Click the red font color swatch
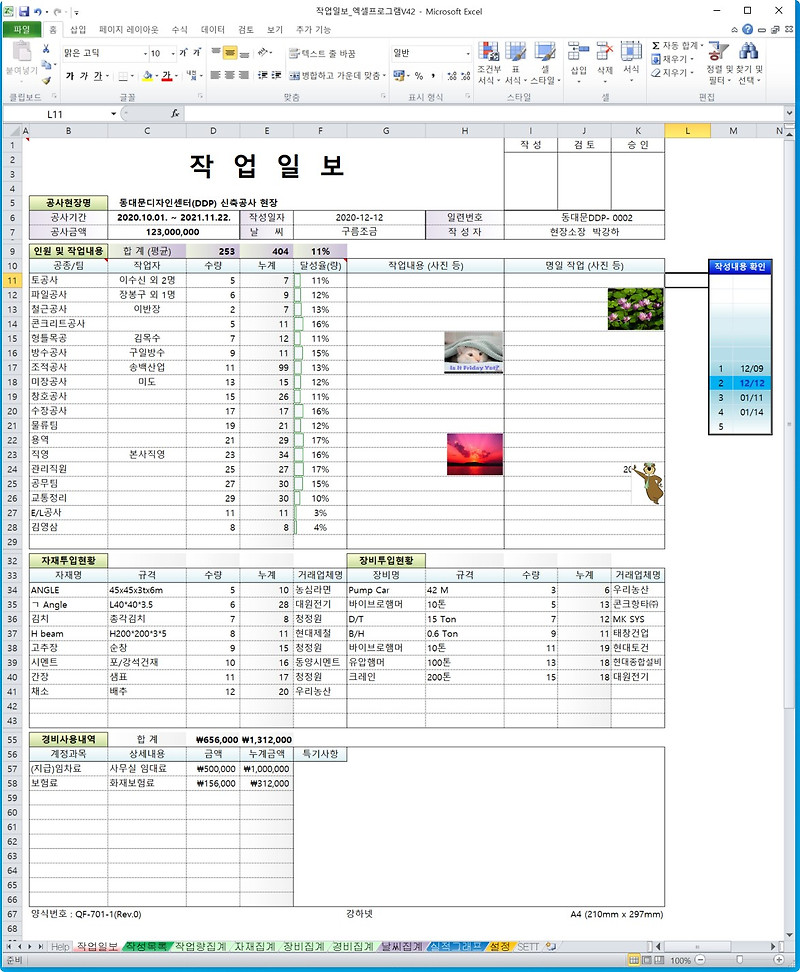 [x=167, y=76]
